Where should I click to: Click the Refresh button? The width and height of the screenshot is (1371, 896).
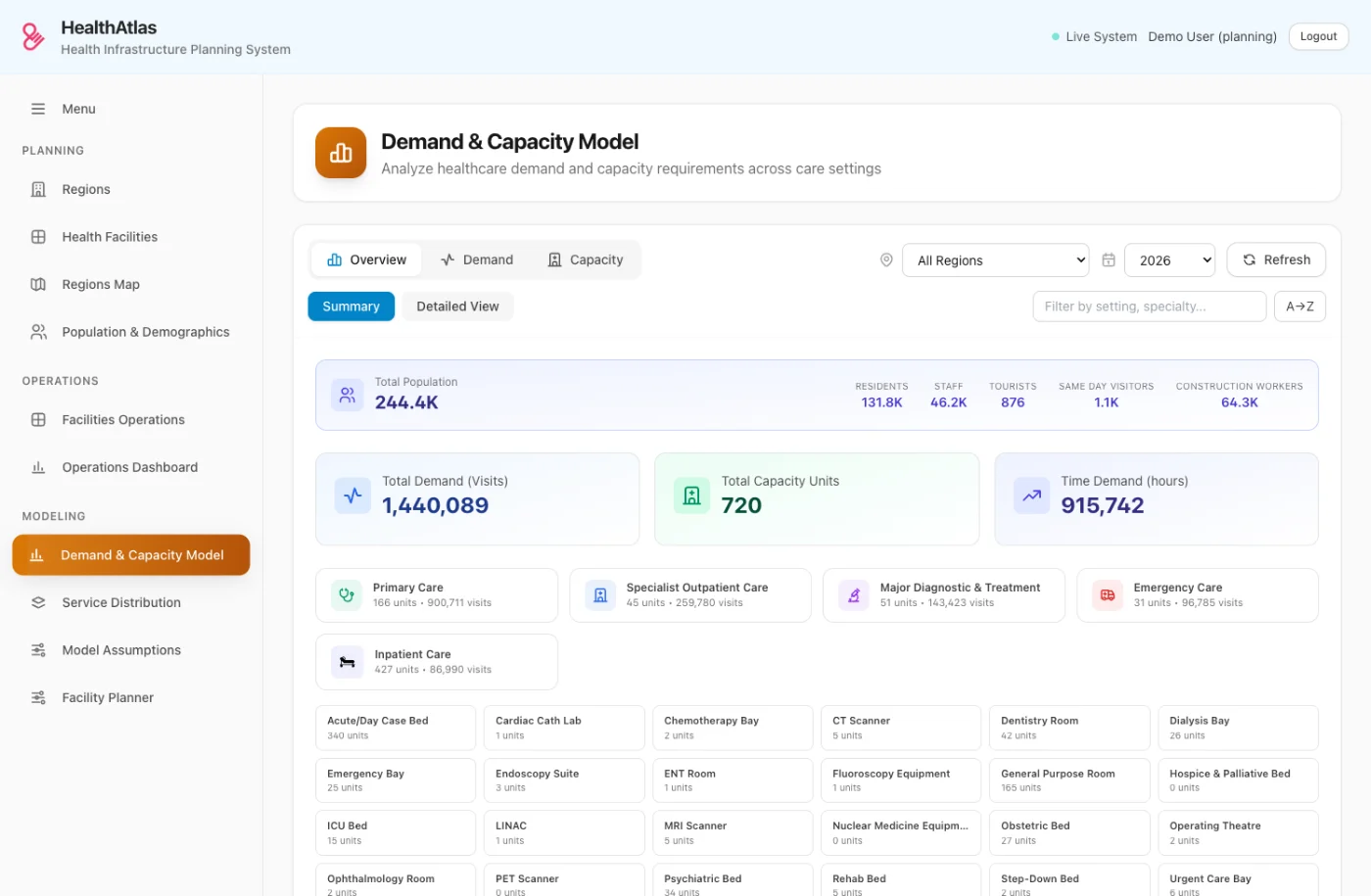[x=1276, y=259]
